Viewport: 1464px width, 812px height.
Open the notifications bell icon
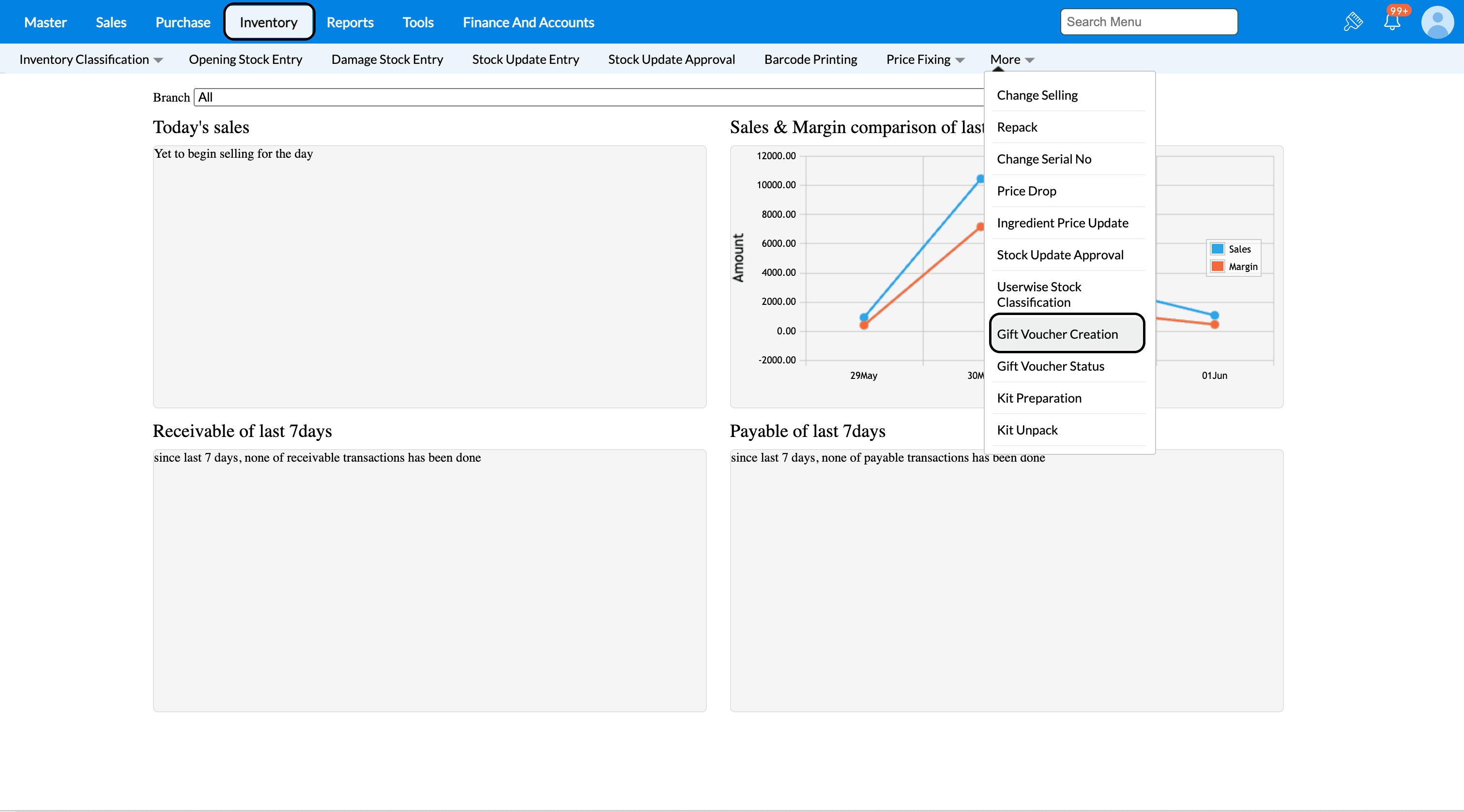[x=1391, y=22]
